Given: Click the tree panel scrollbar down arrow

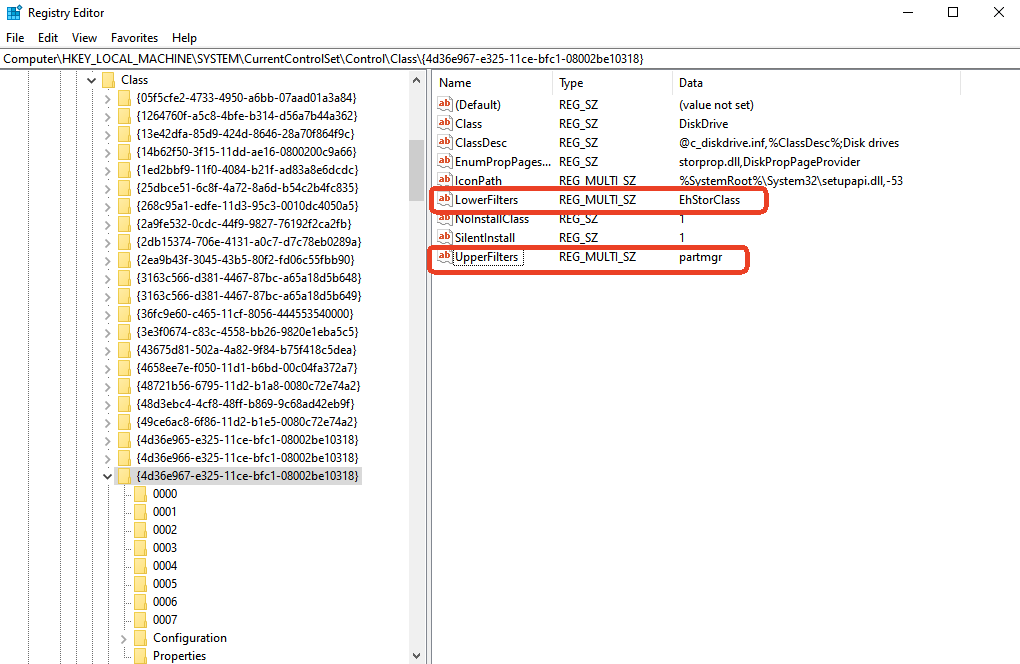Looking at the screenshot, I should pos(415,655).
